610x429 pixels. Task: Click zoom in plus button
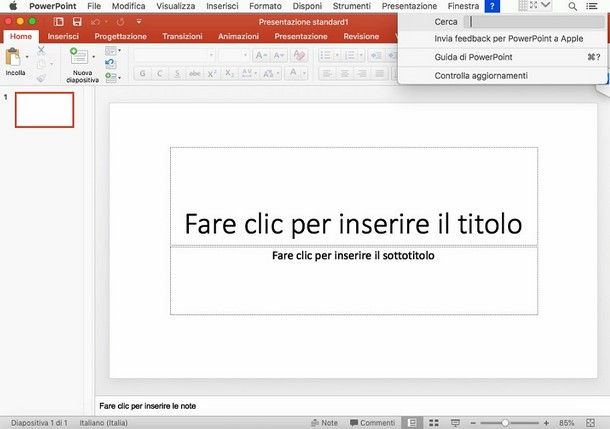(x=546, y=423)
